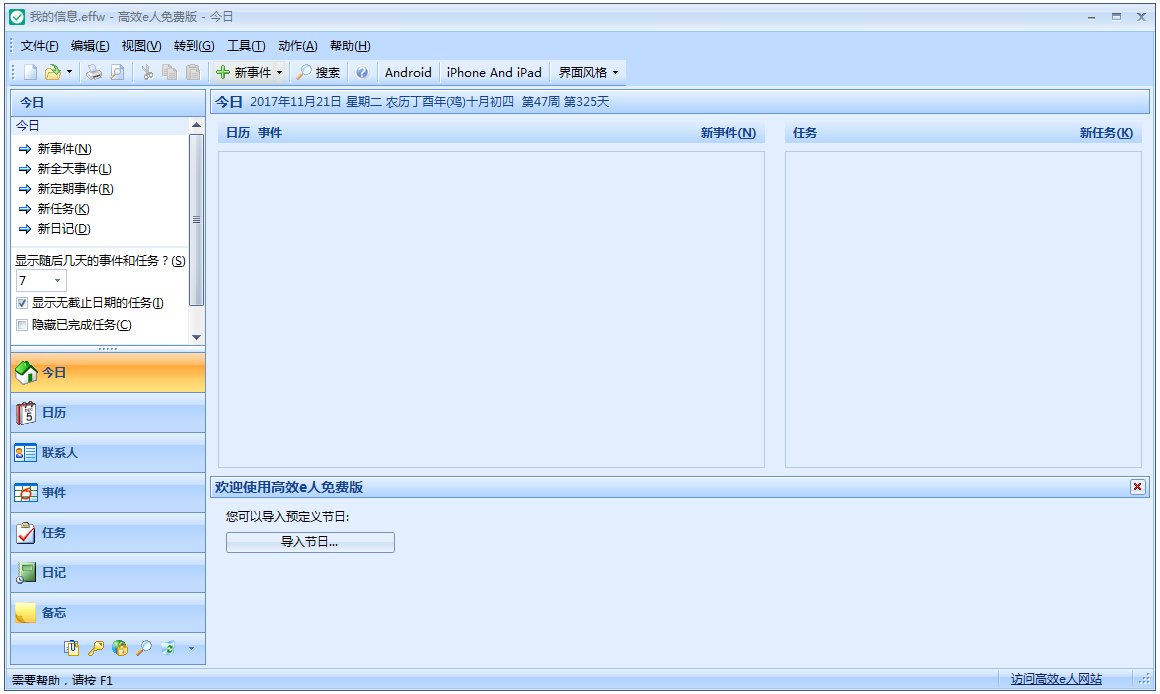This screenshot has width=1160, height=694.
Task: Click the 访问高效e人网站 link
Action: tap(1056, 679)
